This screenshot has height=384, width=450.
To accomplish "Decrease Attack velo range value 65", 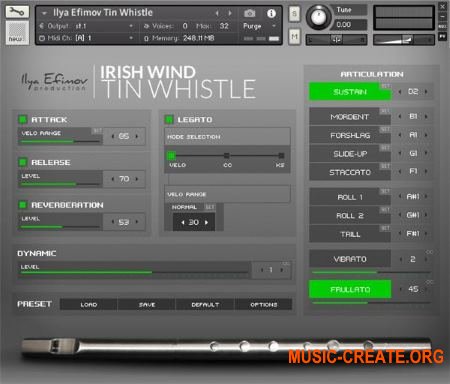I will tap(113, 136).
